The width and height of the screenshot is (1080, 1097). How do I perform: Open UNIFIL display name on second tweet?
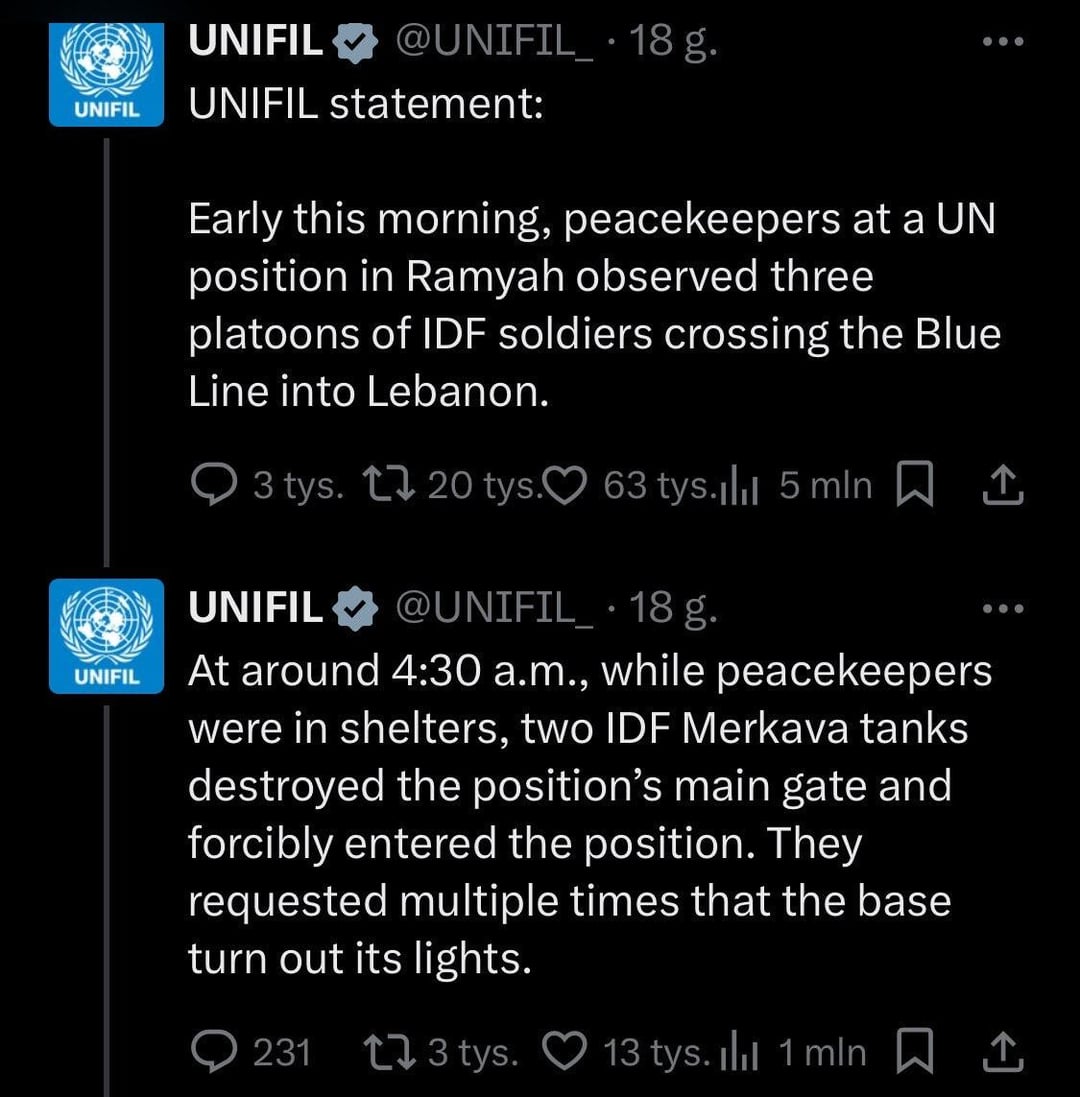(x=255, y=607)
